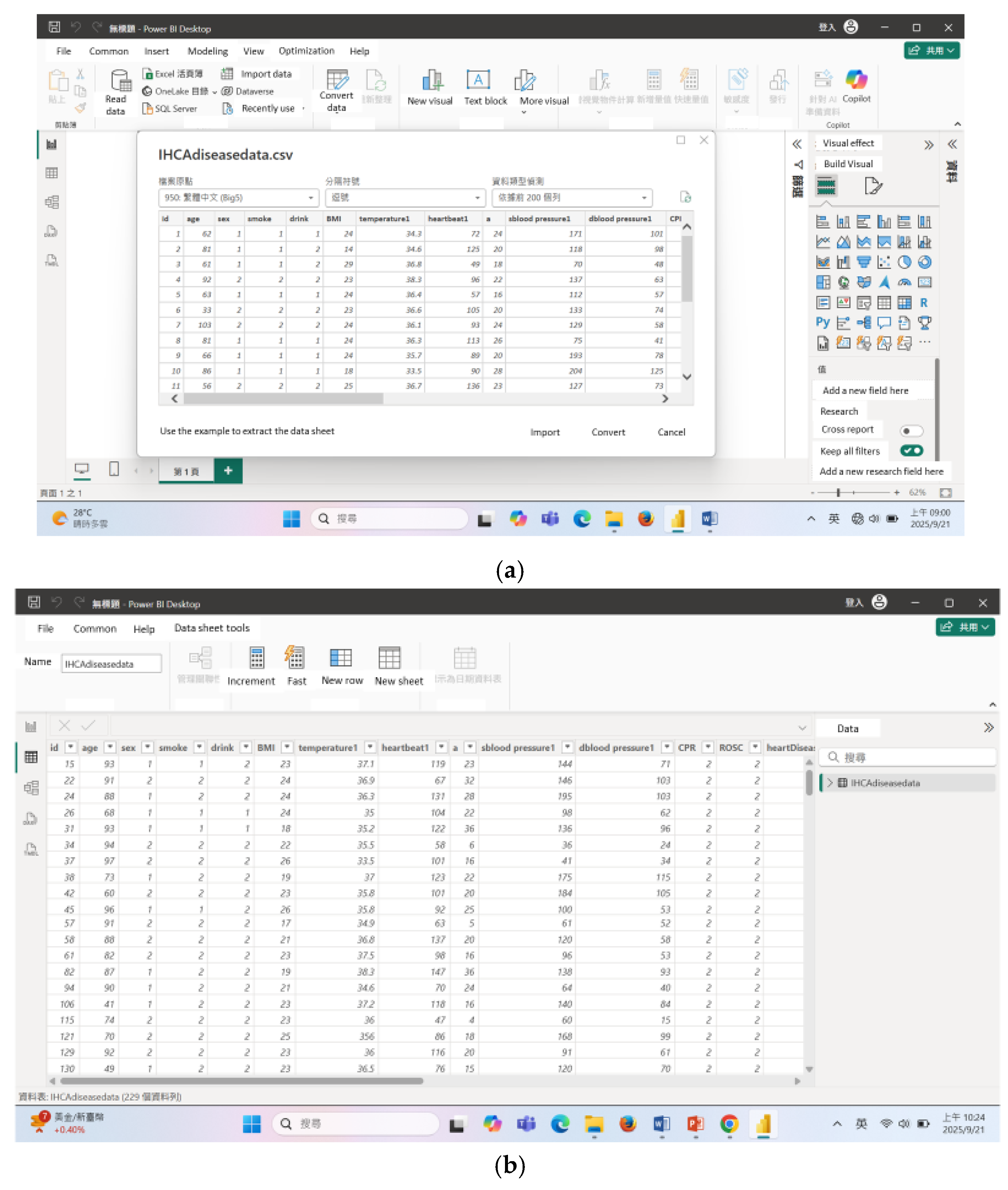Click the New row table tool
Viewport: 1008px width, 1190px height.
[x=341, y=658]
